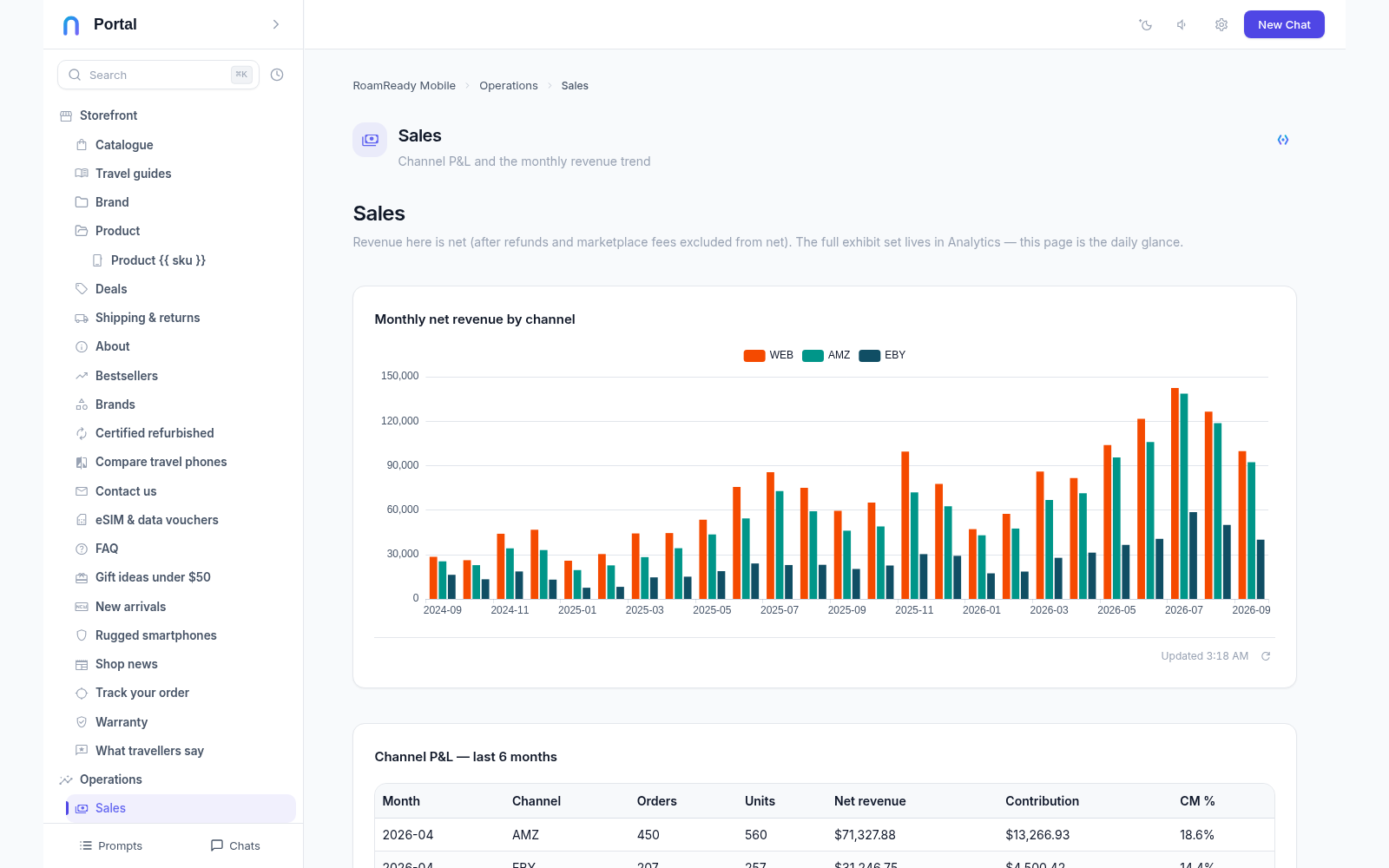Viewport: 1389px width, 868px height.
Task: Focus the Search input field
Action: click(158, 75)
